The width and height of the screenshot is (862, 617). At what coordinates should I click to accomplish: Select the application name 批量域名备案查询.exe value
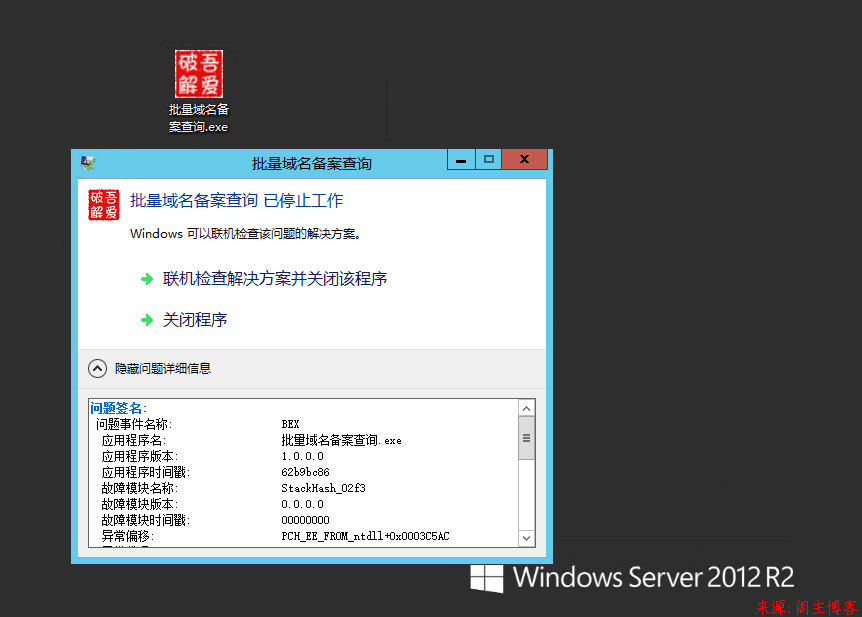coord(341,440)
